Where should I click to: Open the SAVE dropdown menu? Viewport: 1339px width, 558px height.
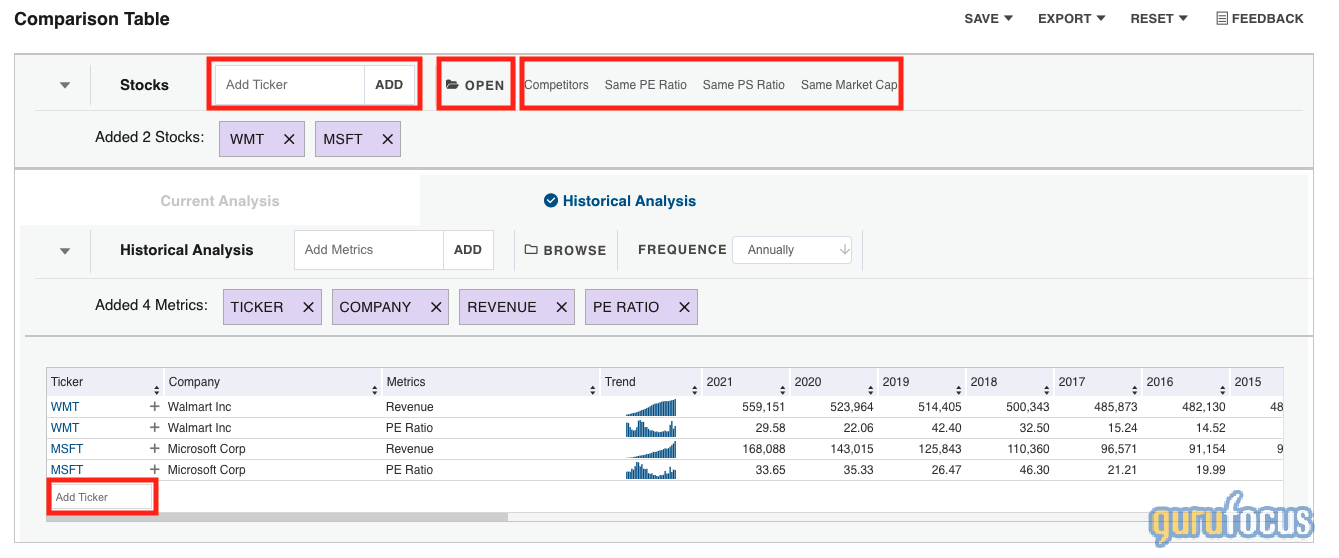[x=989, y=18]
